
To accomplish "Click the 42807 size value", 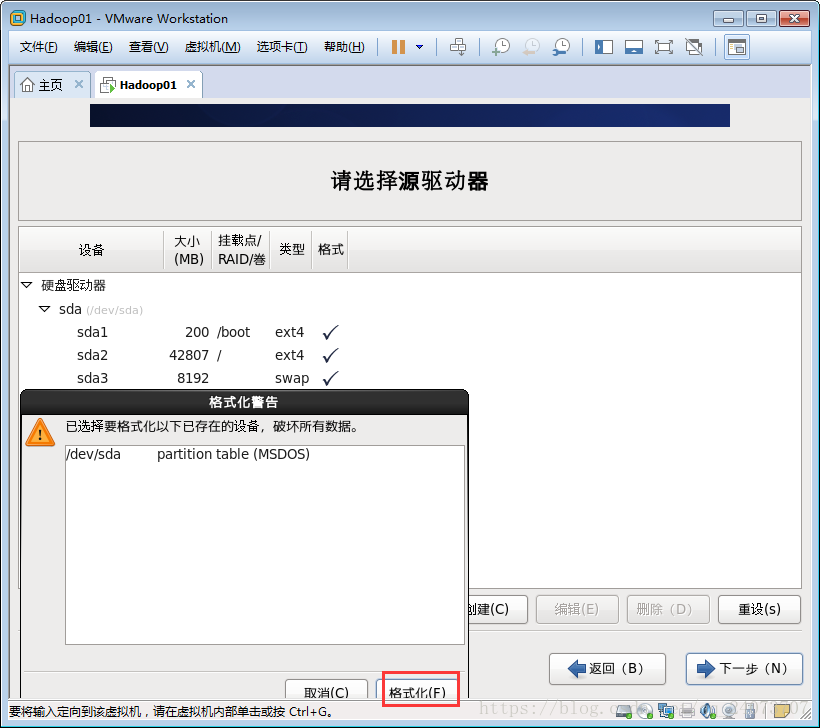I will click(x=189, y=355).
